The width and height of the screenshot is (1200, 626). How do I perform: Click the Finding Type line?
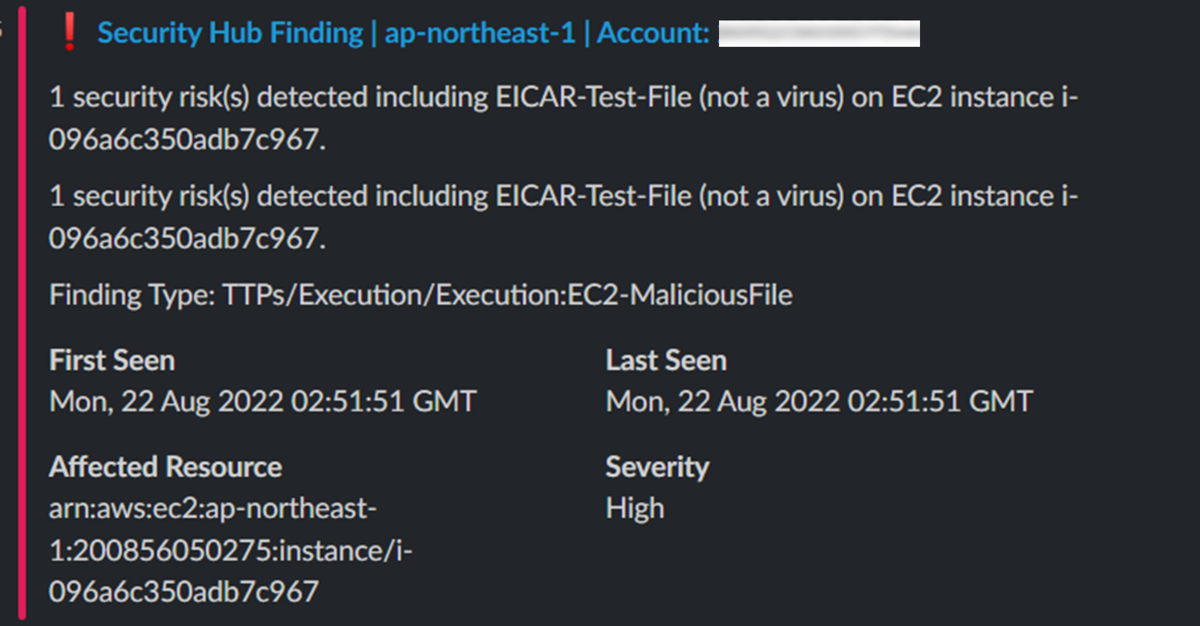click(x=420, y=295)
